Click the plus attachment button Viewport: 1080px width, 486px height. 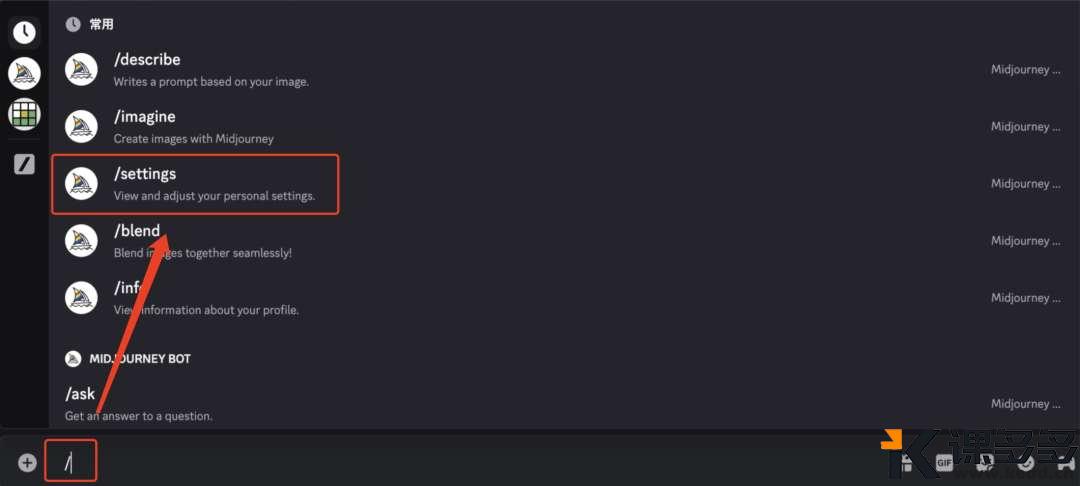point(27,463)
